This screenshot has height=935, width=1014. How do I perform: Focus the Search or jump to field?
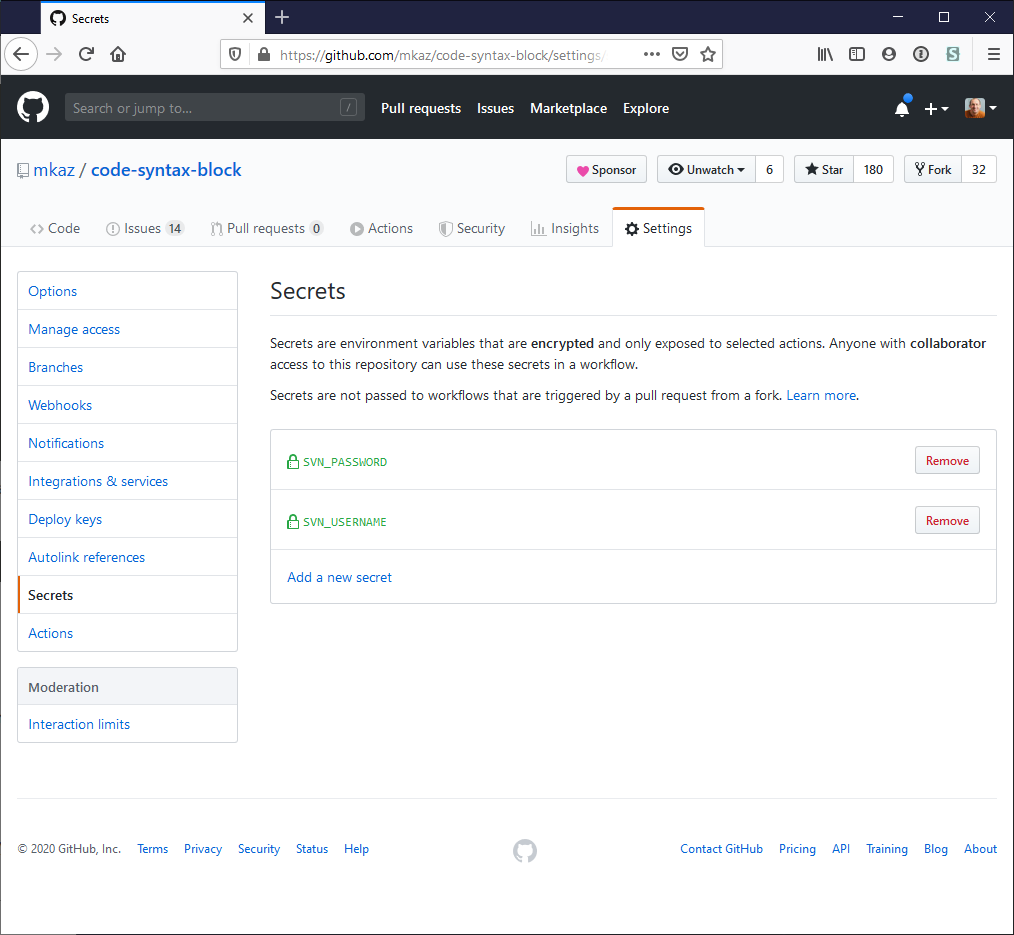[215, 107]
